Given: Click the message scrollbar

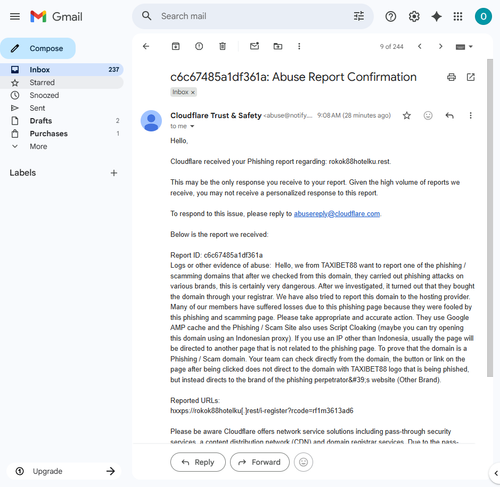Looking at the screenshot, I should pyautogui.click(x=490, y=218).
